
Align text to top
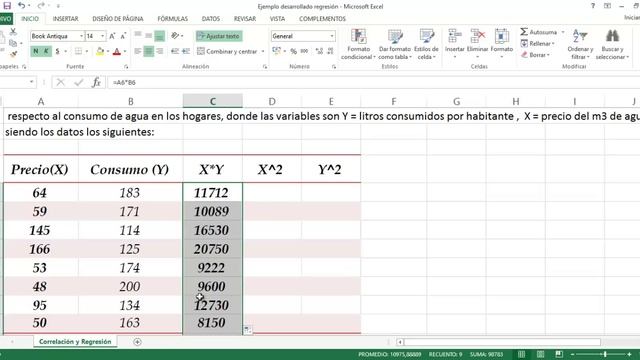138,35
